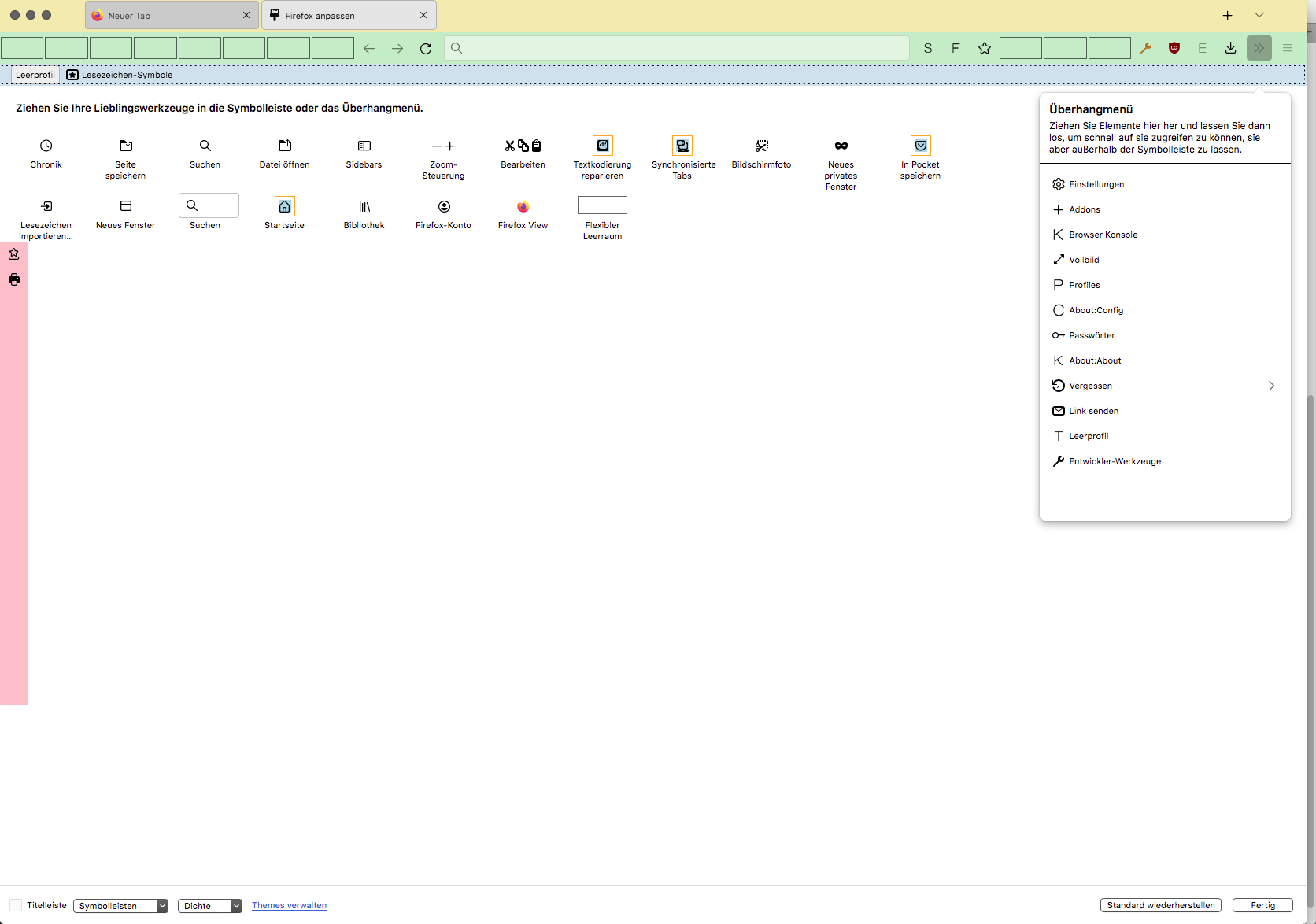The width and height of the screenshot is (1316, 924).
Task: Select the Bildschirmfoto screenshot icon
Action: (761, 146)
